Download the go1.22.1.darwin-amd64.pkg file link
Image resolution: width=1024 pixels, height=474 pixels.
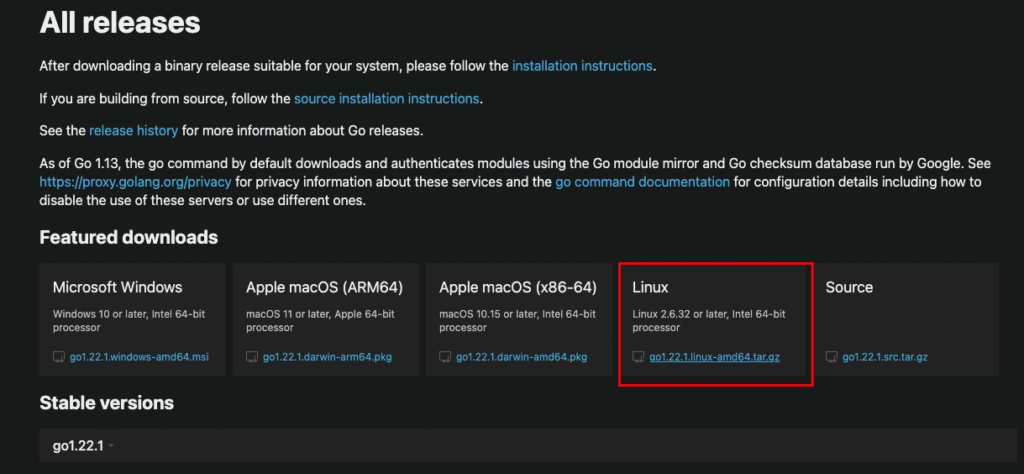pyautogui.click(x=521, y=357)
